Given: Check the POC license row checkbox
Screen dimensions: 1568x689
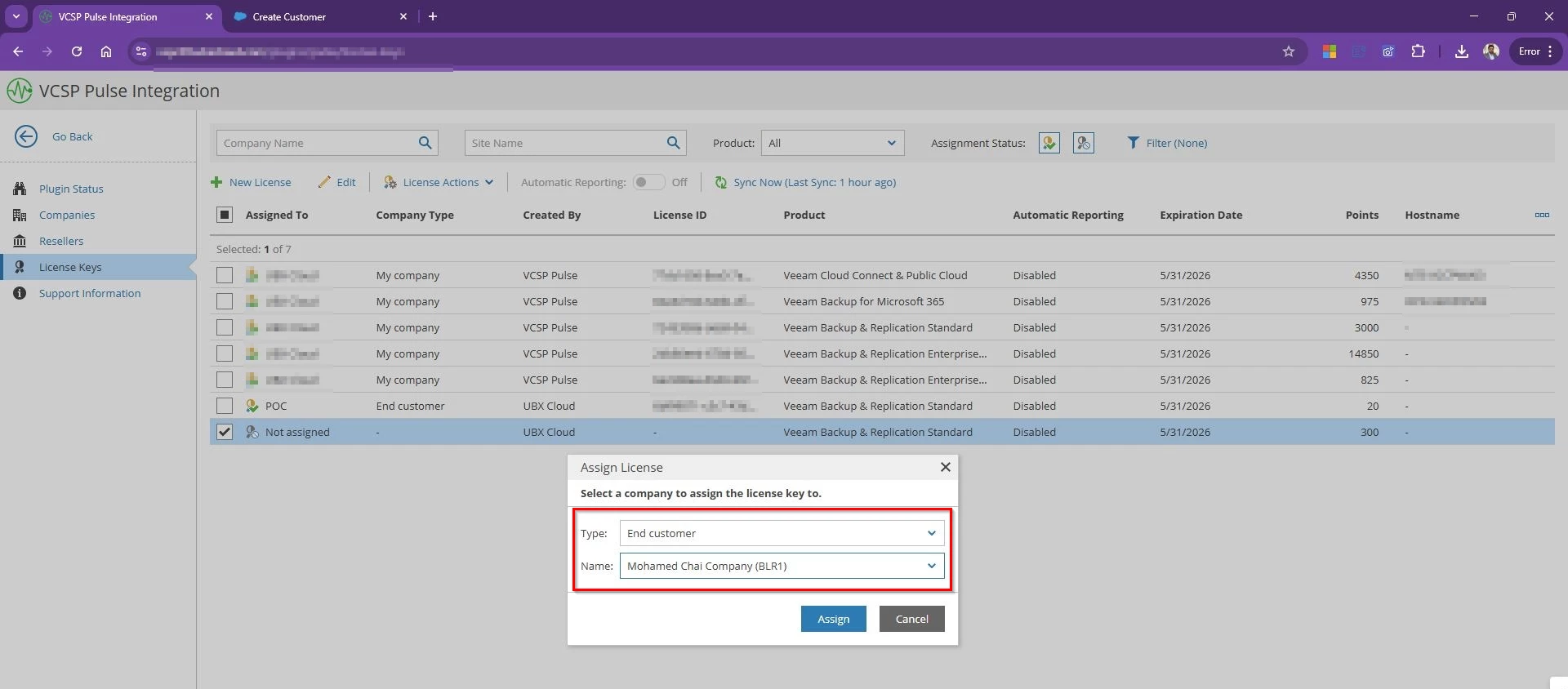Looking at the screenshot, I should [x=225, y=406].
